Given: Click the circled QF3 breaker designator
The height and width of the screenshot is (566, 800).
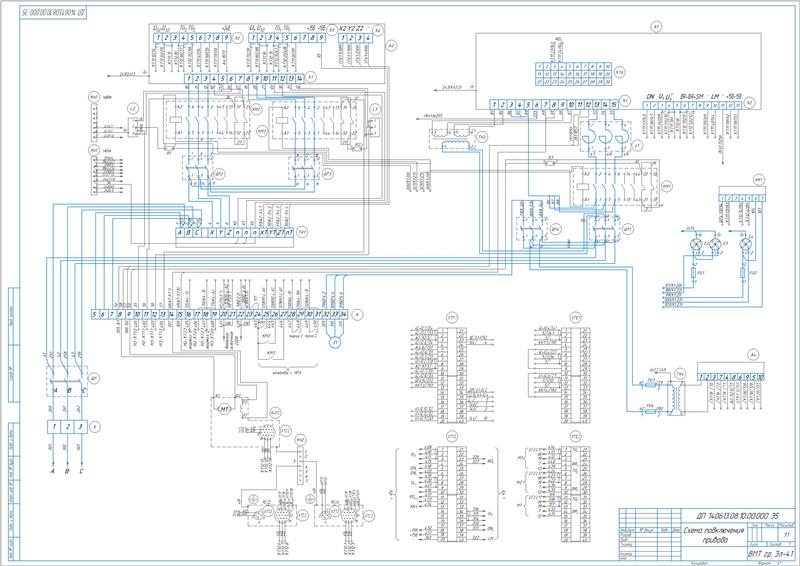Looking at the screenshot, I should [x=329, y=174].
